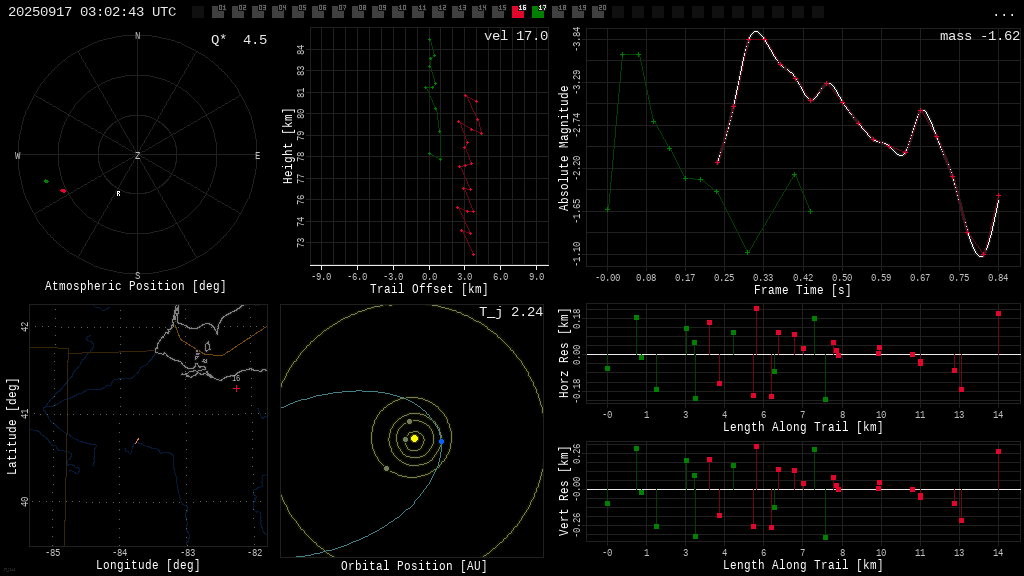The image size is (1024, 576).
Task: Select station indicator 01
Action: click(x=218, y=11)
